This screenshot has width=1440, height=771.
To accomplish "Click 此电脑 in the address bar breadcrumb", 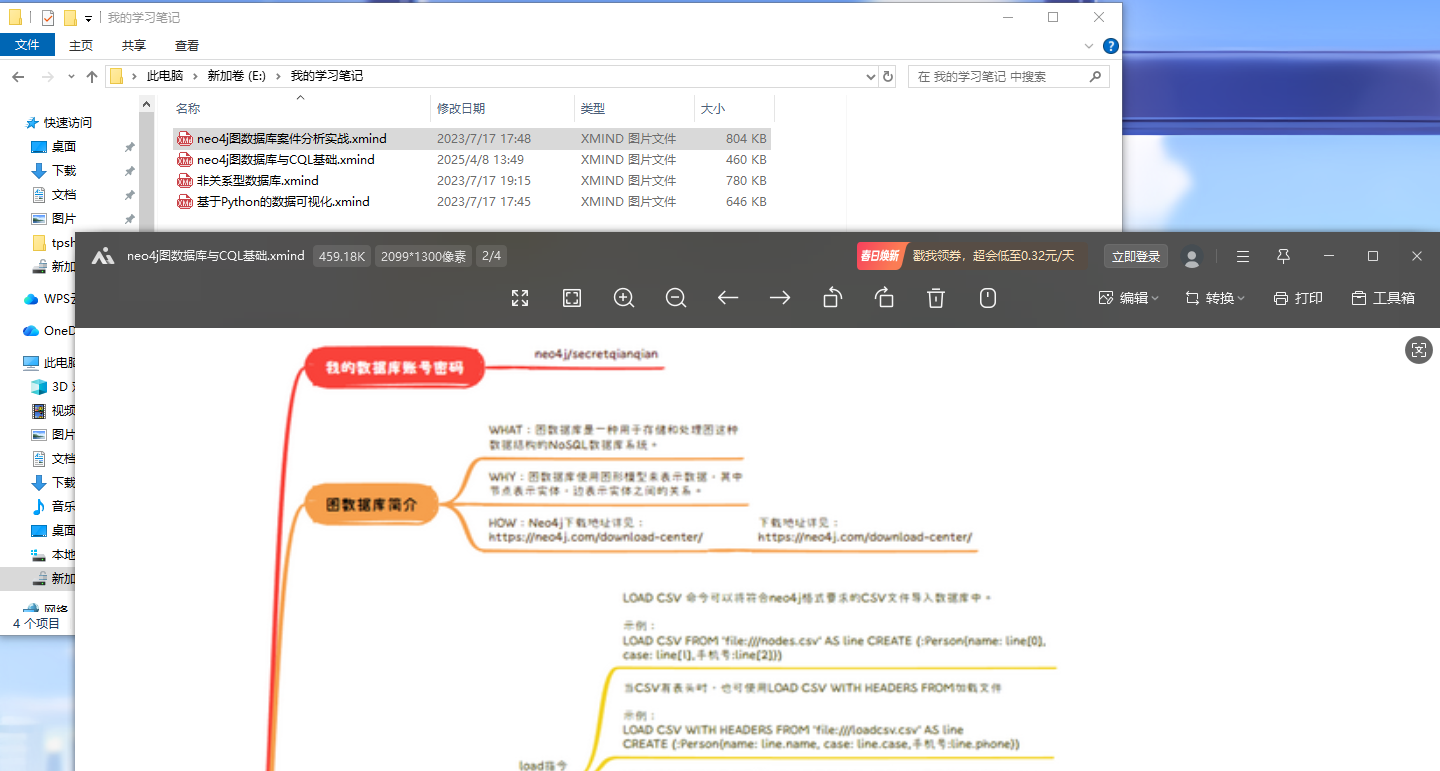I will tap(165, 76).
